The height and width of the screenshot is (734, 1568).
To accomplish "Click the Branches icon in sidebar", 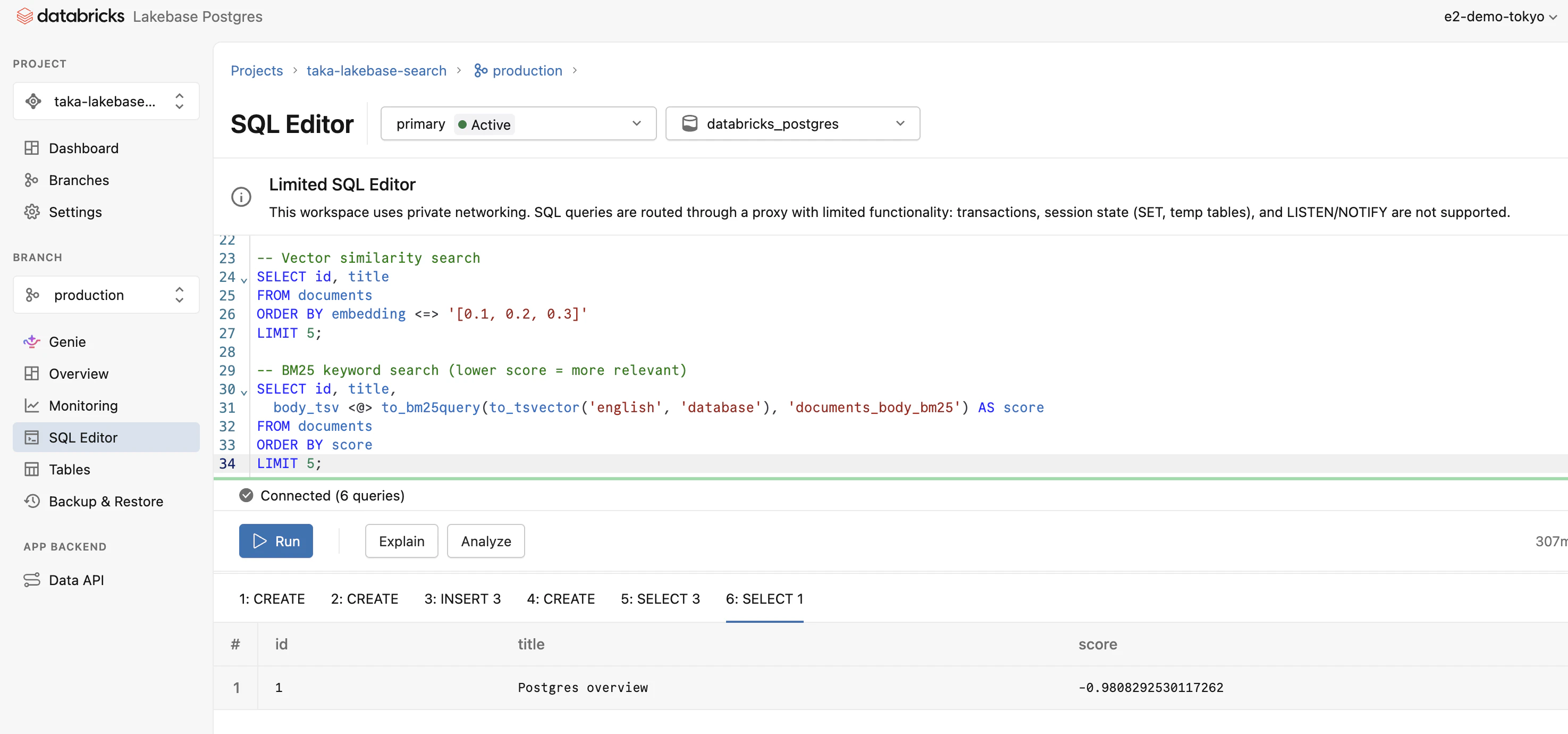I will click(32, 180).
